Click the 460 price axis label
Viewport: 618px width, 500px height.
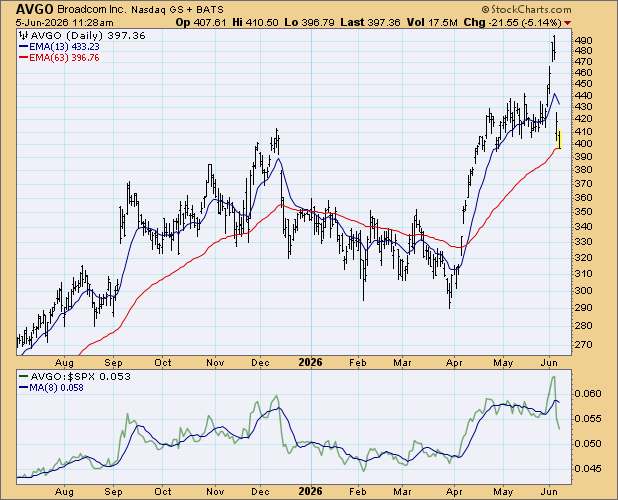[x=583, y=72]
